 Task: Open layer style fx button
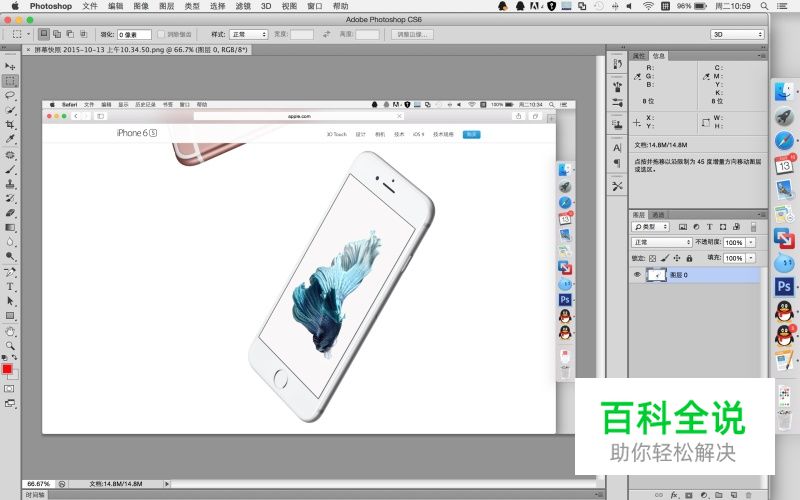coord(674,495)
